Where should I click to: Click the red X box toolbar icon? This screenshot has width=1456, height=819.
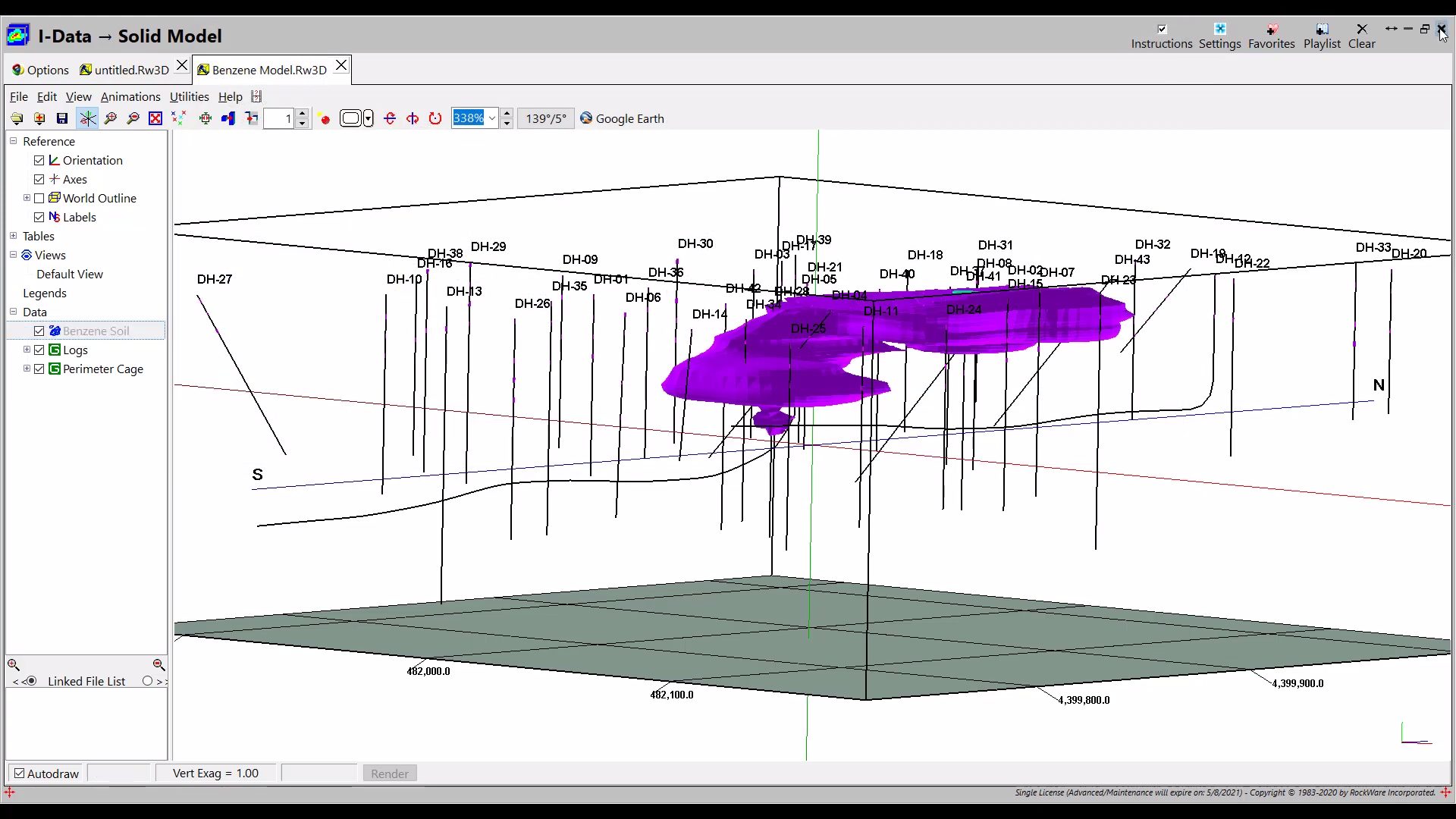(x=155, y=118)
